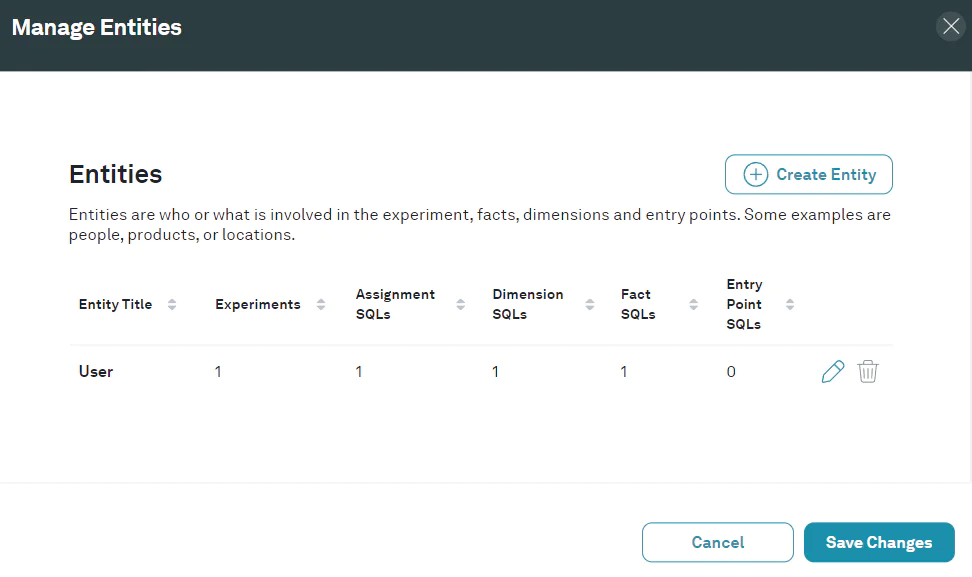Click the Assignment SQLs header label
This screenshot has width=972, height=577.
395,304
